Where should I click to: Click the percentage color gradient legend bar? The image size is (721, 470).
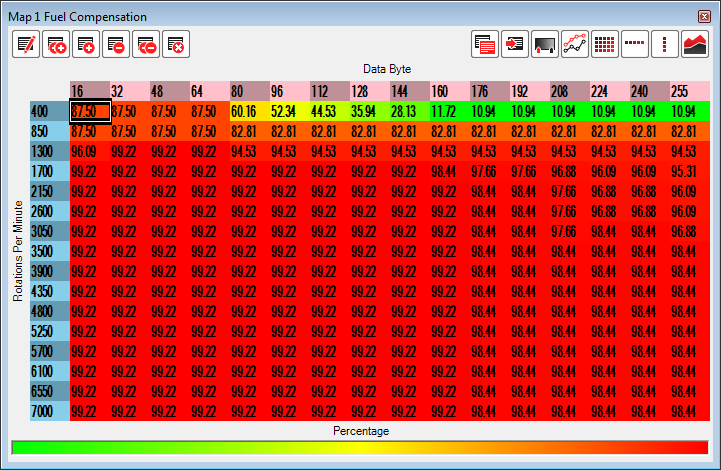click(x=360, y=447)
